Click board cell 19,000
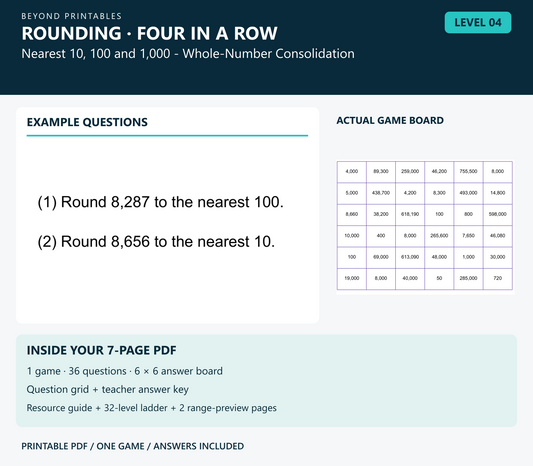 pyautogui.click(x=351, y=278)
